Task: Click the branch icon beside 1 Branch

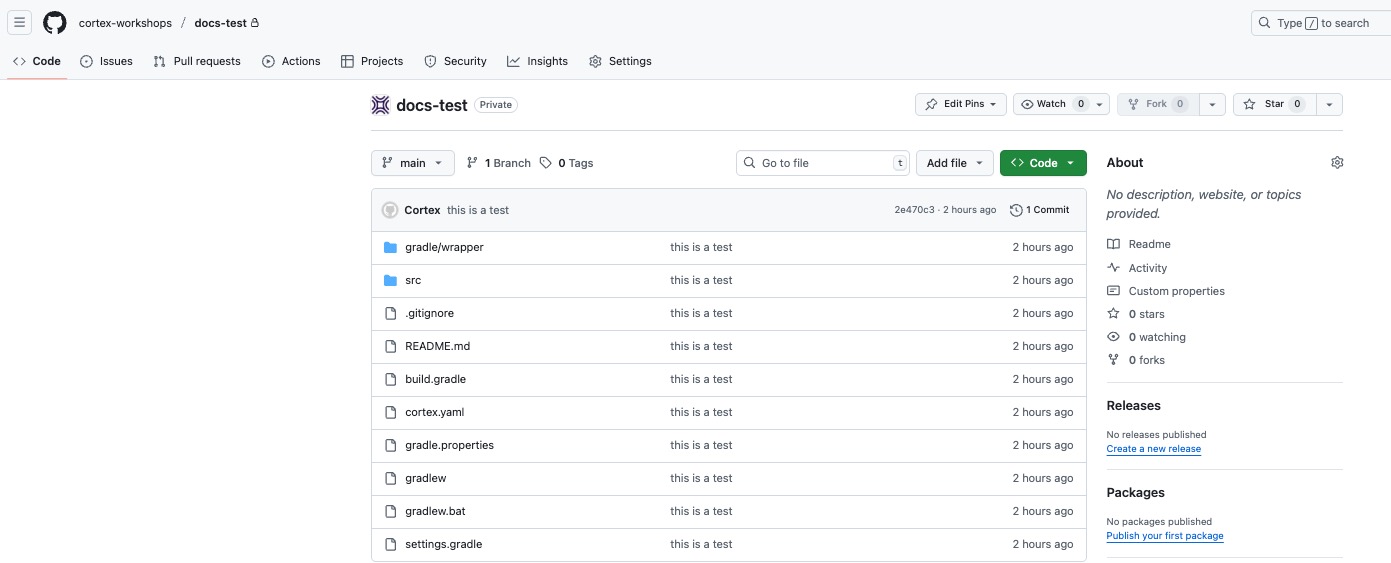Action: (x=472, y=163)
